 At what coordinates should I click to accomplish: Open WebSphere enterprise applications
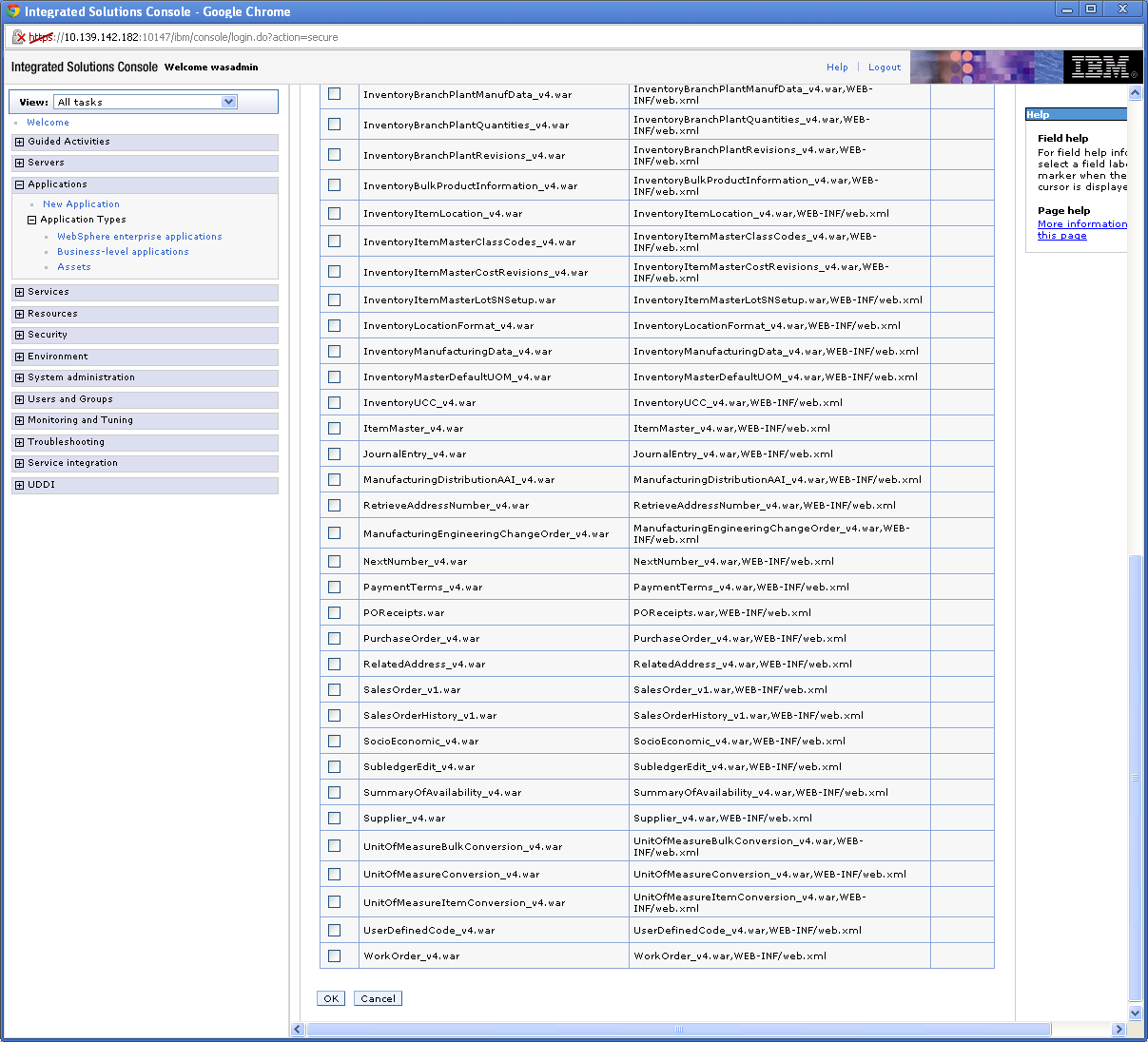click(140, 237)
